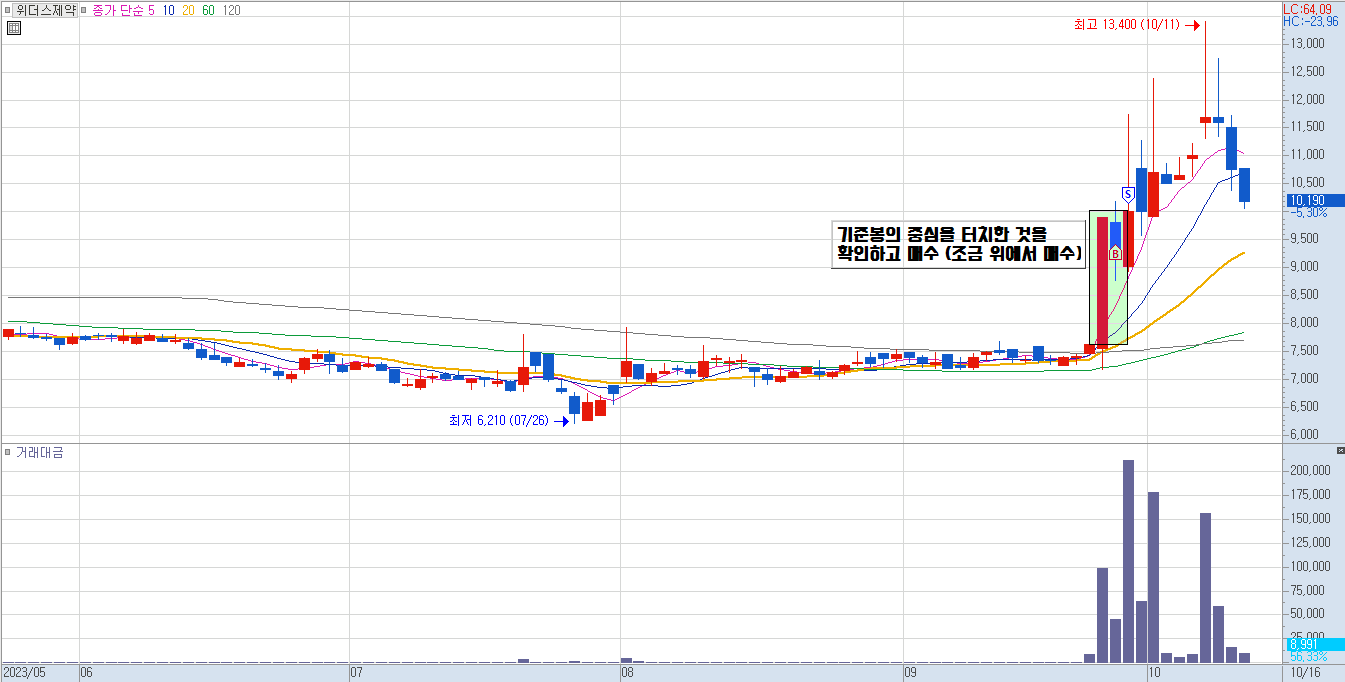Click the 12,000 price axis label

pos(1309,99)
